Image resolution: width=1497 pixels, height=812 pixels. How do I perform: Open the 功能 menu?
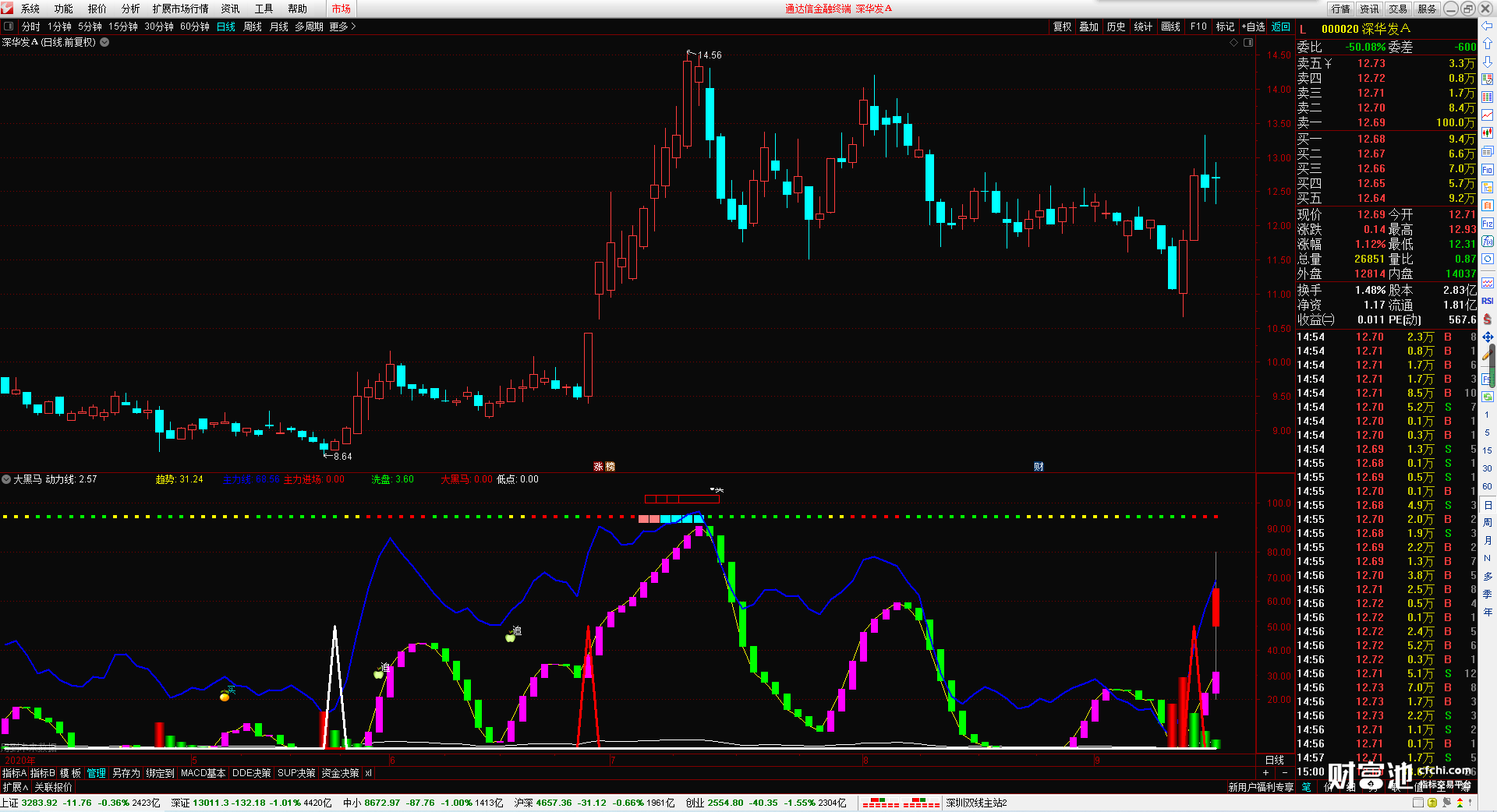coord(64,9)
